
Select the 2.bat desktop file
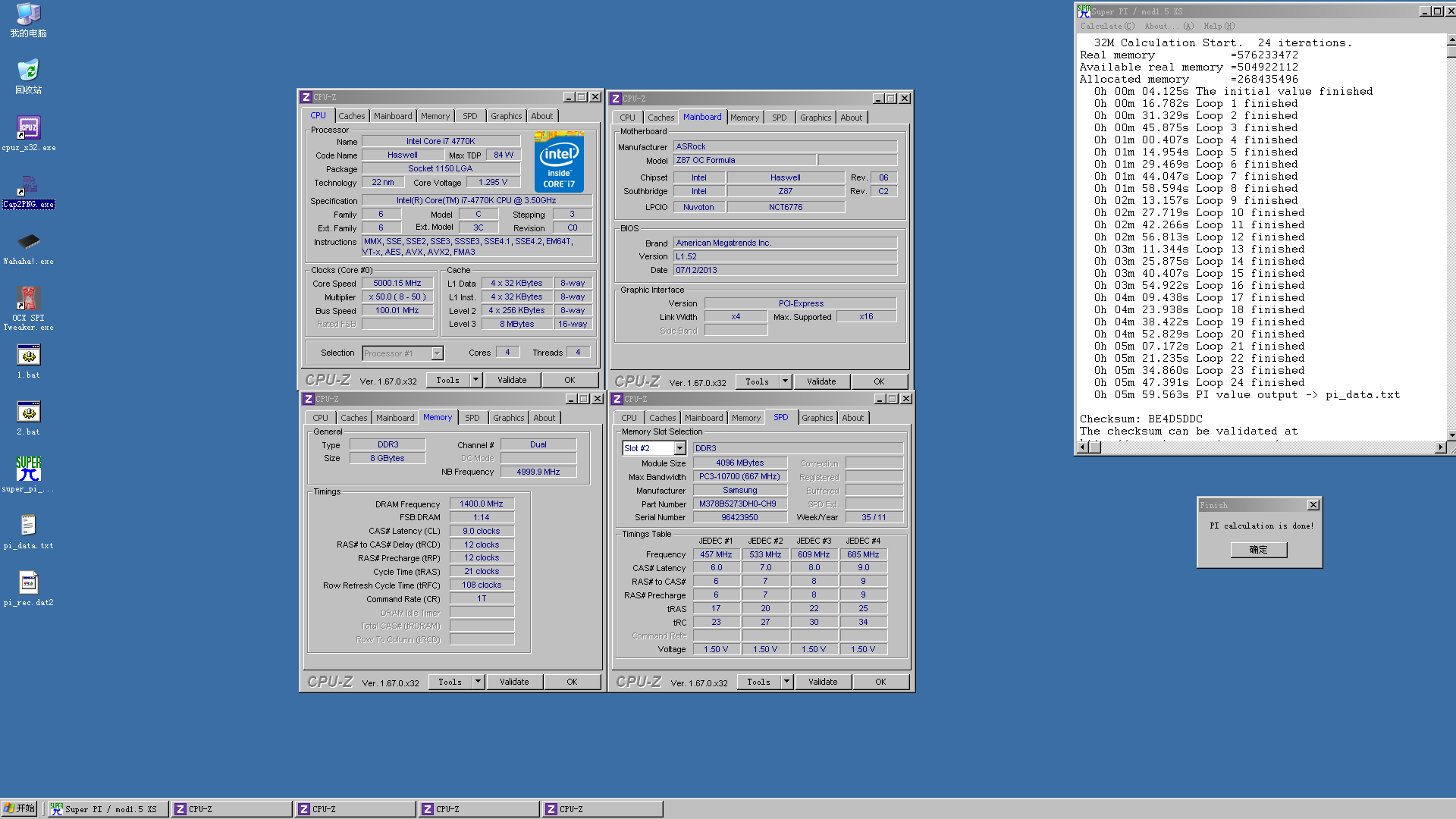(29, 419)
